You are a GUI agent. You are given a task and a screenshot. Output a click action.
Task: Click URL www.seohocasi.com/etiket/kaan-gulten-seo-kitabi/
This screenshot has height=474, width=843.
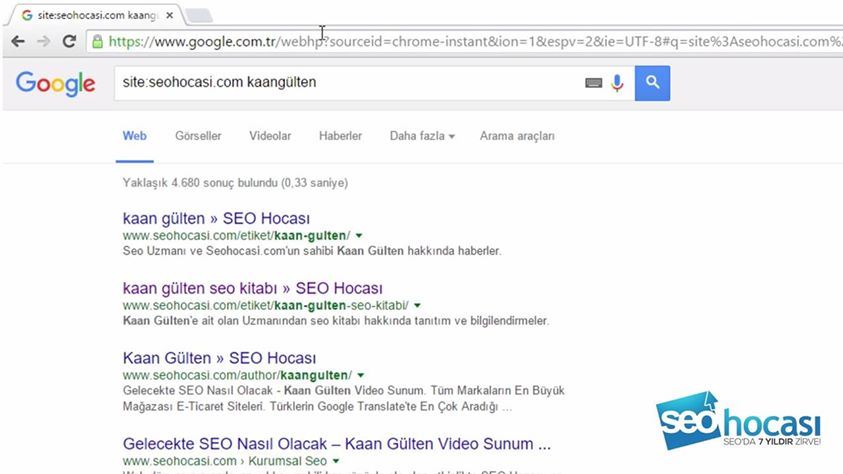pos(266,305)
